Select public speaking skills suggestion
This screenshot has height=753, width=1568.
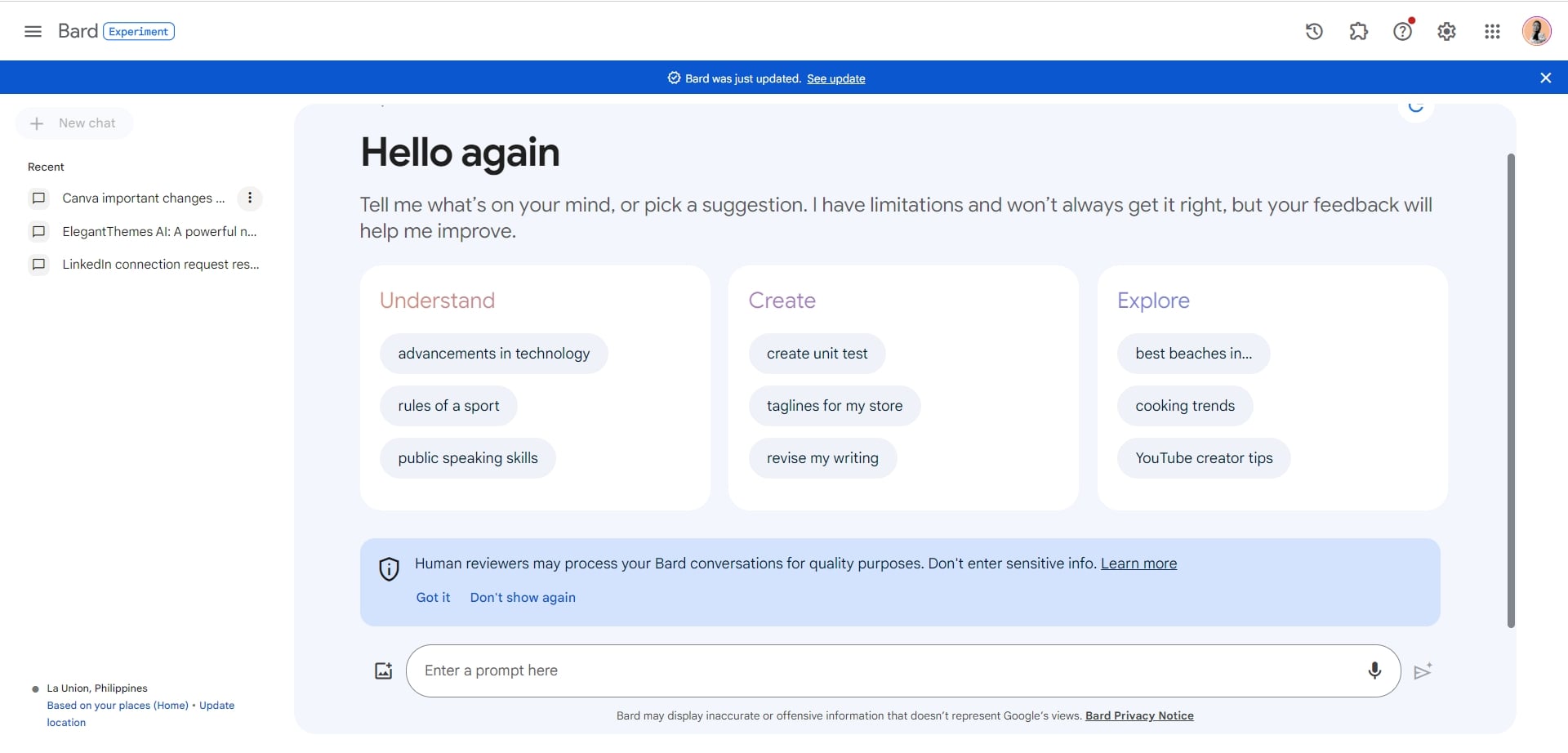[x=468, y=458]
